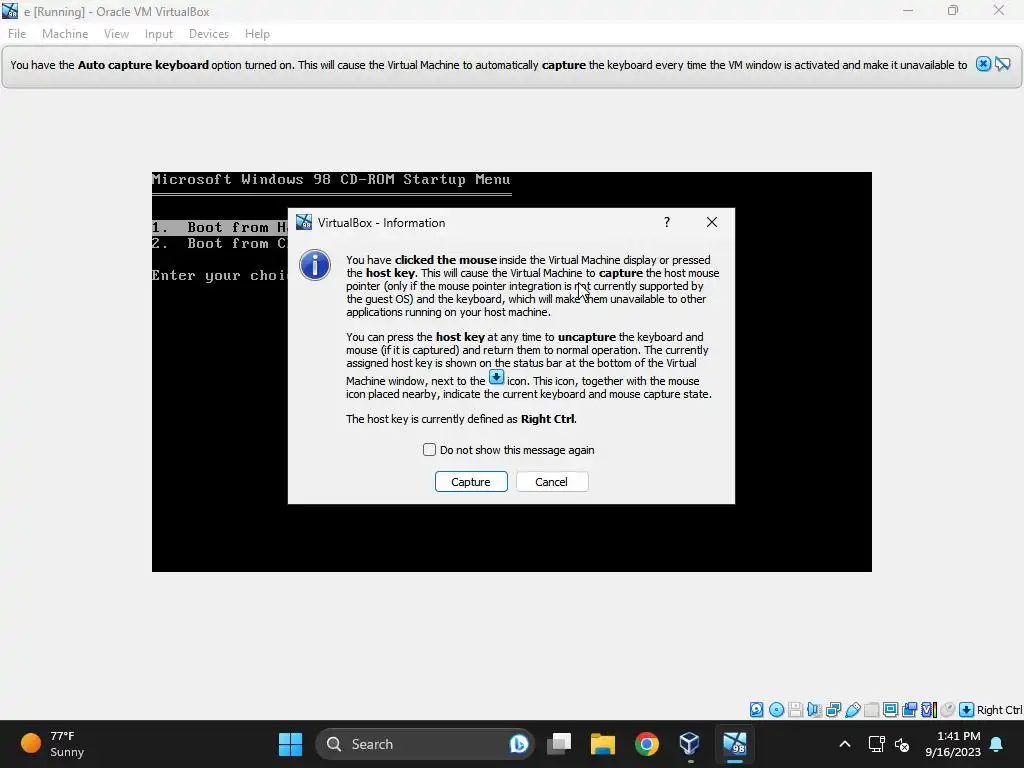The width and height of the screenshot is (1024, 768).
Task: Click Microsoft Windows 98 CD-ROM Startup Menu text
Action: click(331, 179)
